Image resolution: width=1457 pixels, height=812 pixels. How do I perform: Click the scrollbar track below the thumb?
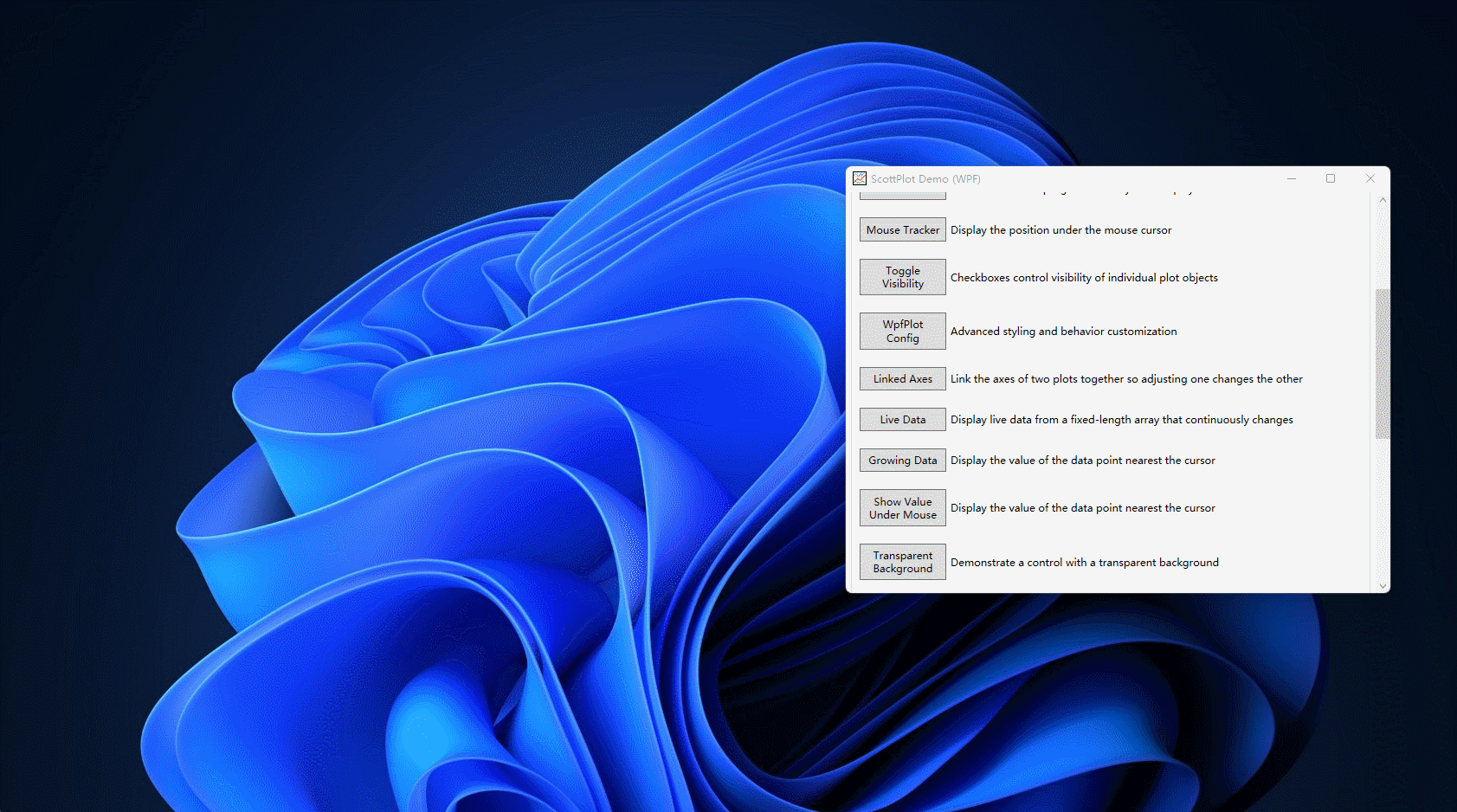[1383, 511]
